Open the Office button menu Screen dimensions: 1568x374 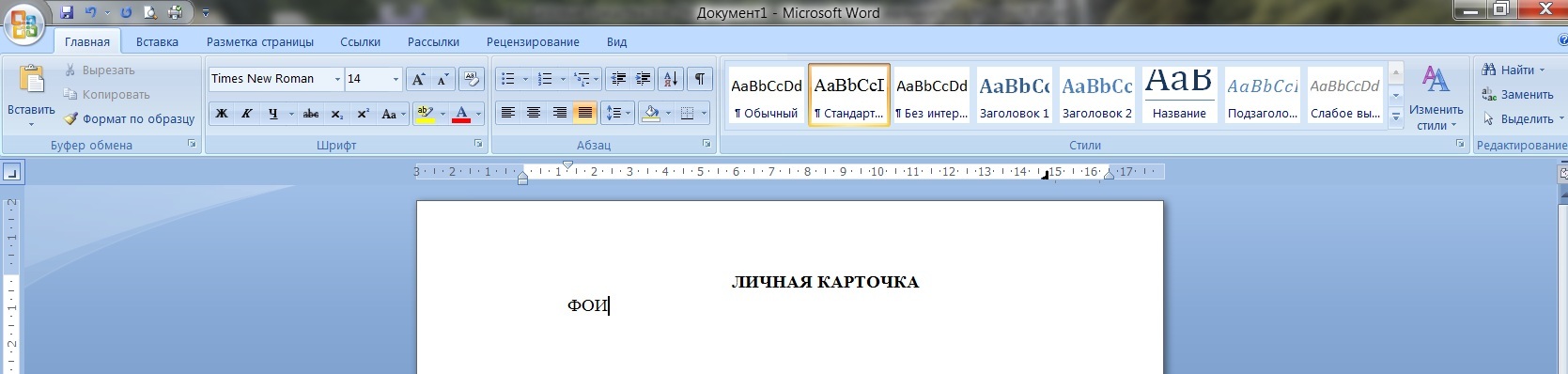click(24, 23)
